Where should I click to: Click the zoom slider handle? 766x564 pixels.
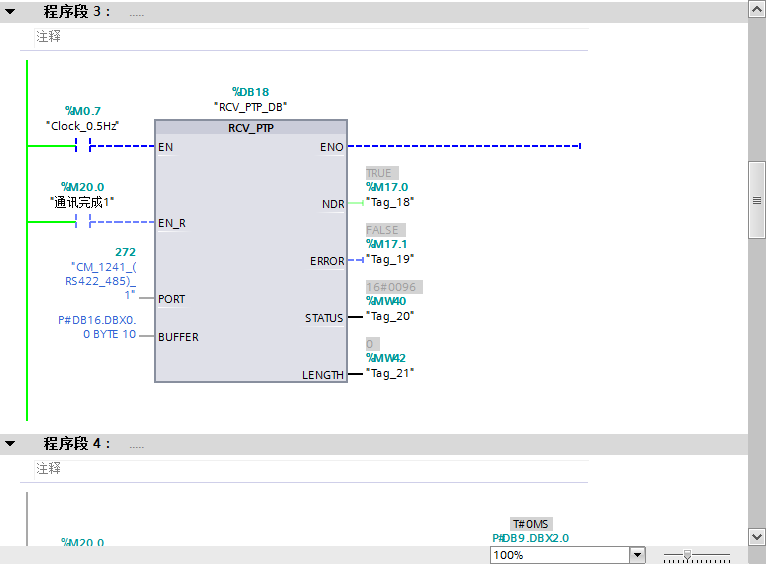coord(687,555)
